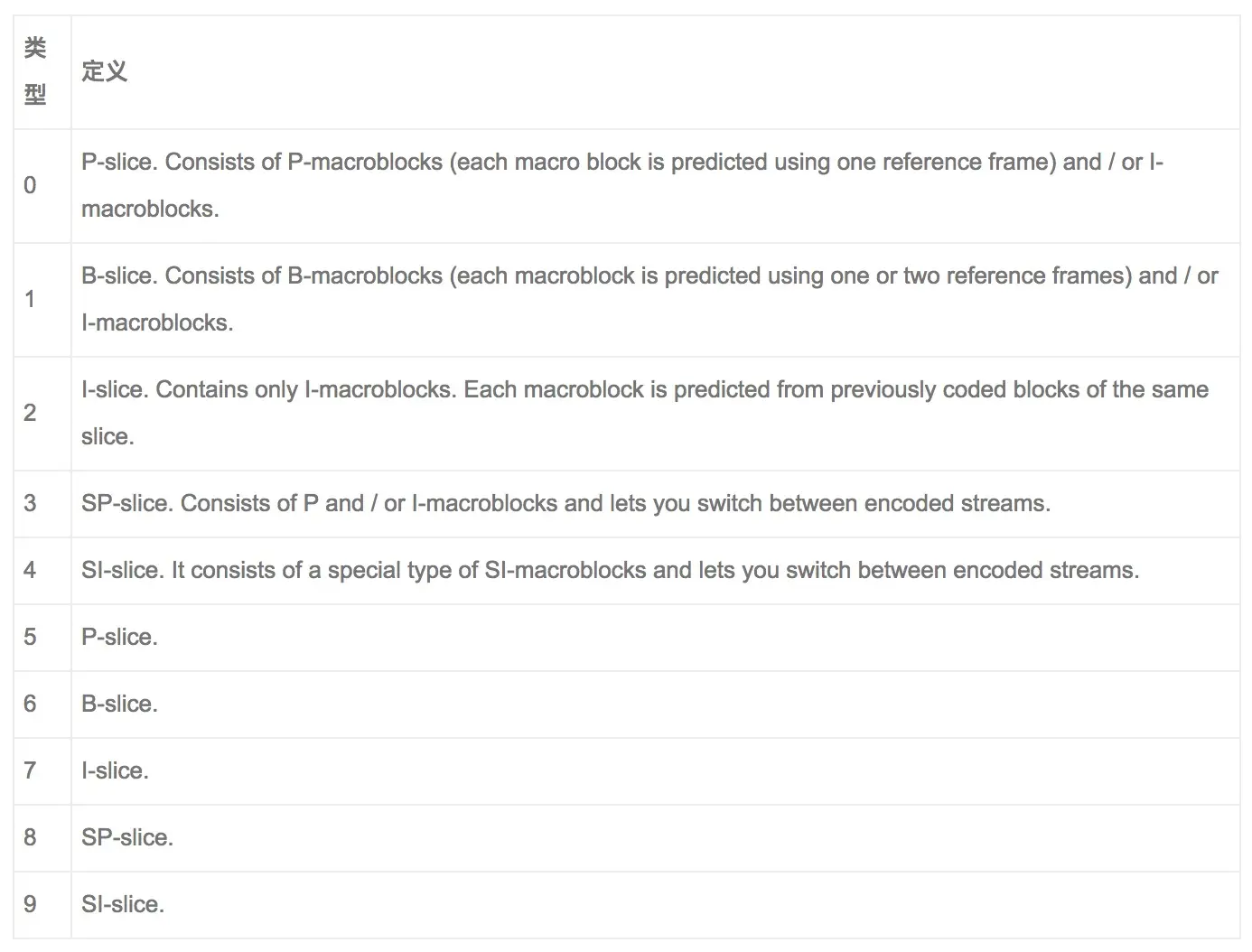Click the 定义 column header

pyautogui.click(x=104, y=71)
